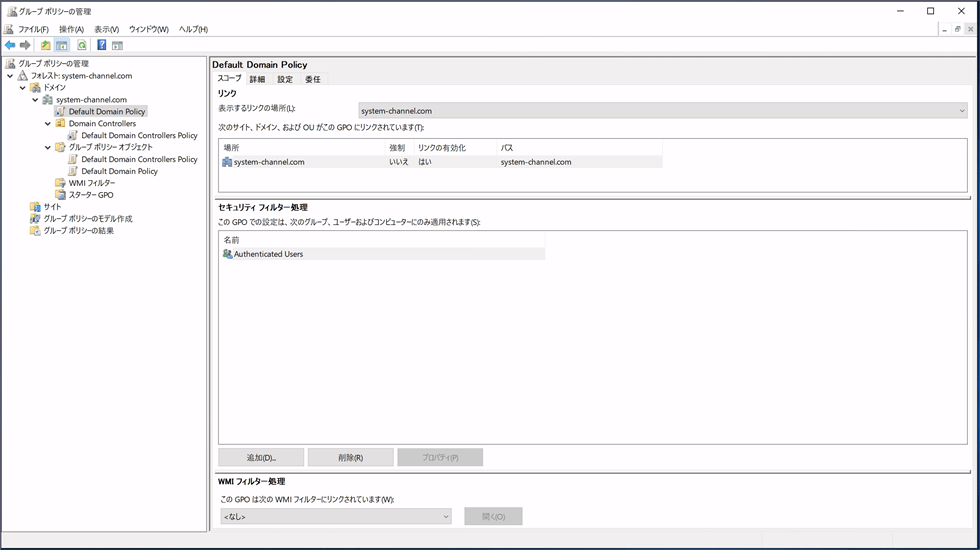This screenshot has width=980, height=550.
Task: Click the 追加(D)... button
Action: click(261, 457)
